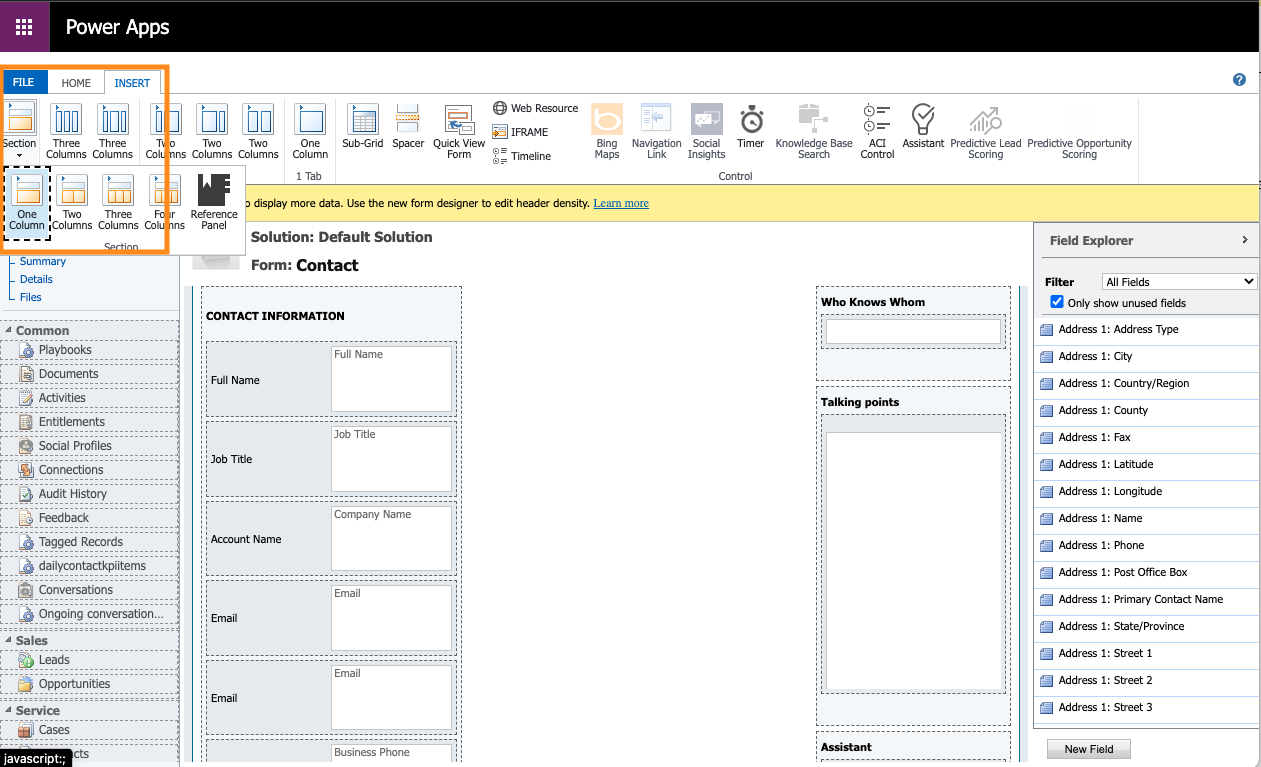1261x767 pixels.
Task: Open the Filter All Fields dropdown
Action: coord(1179,282)
